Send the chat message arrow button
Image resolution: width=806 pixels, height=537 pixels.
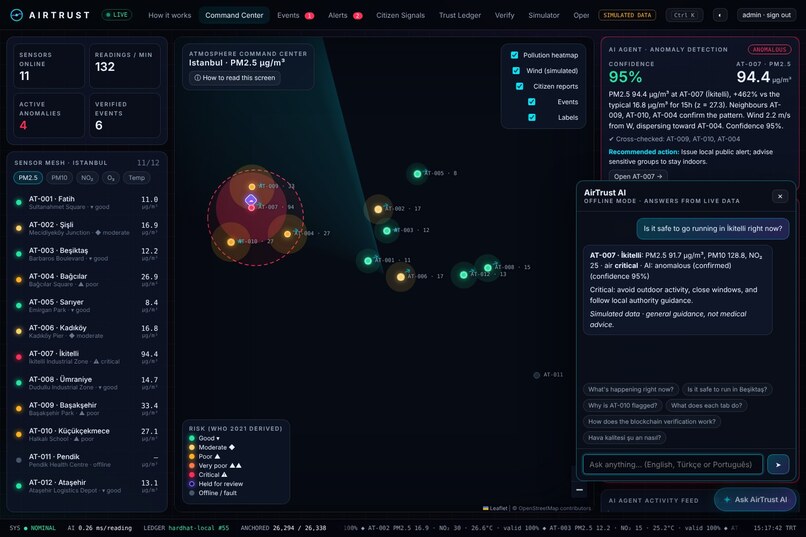click(x=778, y=465)
